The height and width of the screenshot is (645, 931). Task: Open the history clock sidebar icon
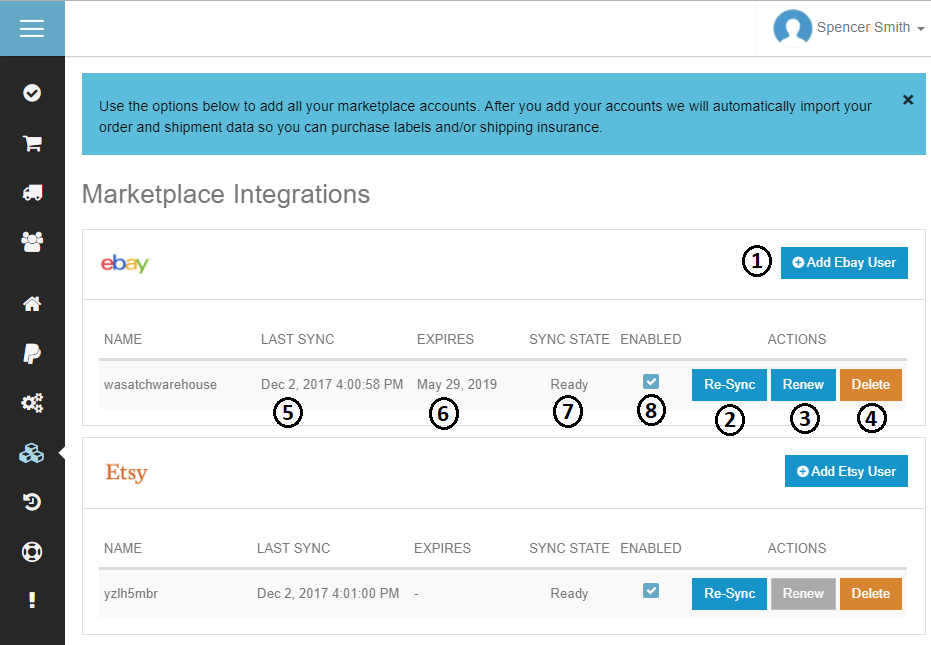click(32, 502)
